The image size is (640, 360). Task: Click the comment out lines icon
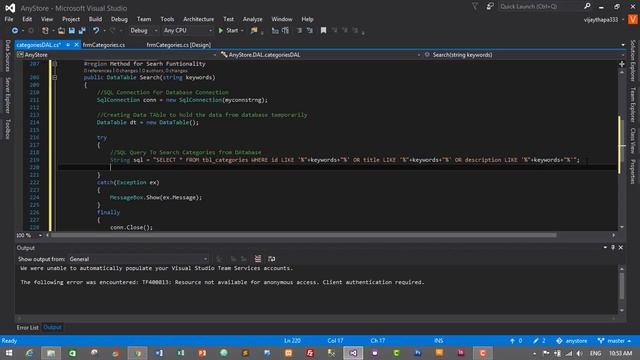[x=299, y=31]
